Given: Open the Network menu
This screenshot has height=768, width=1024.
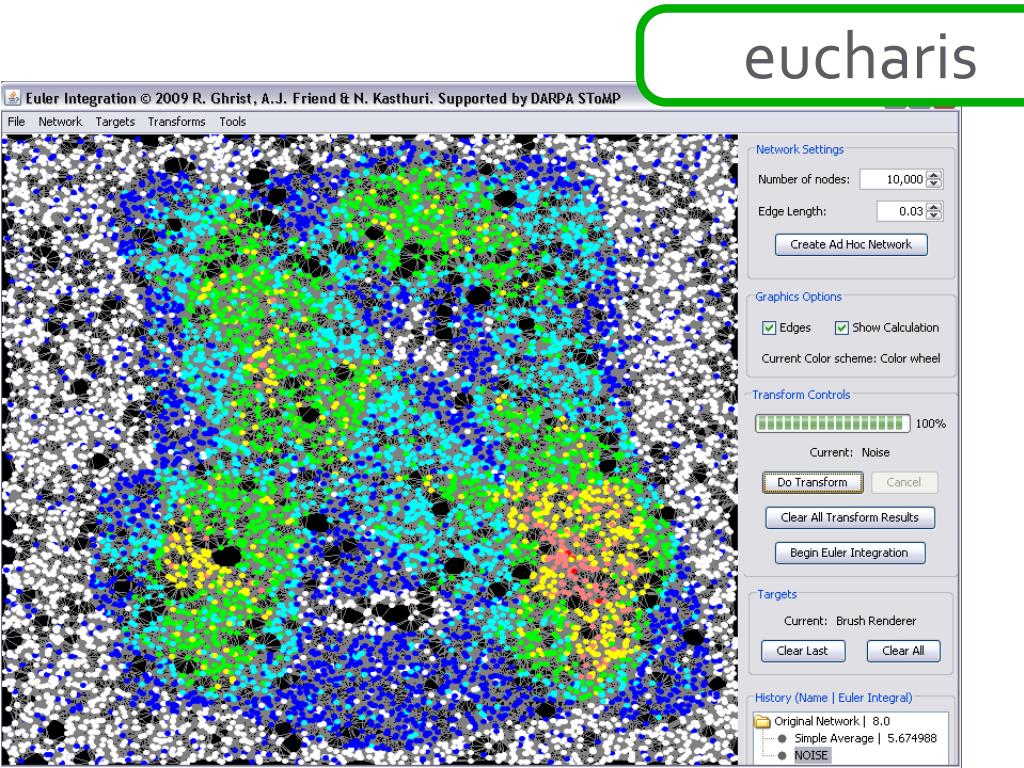Looking at the screenshot, I should [x=60, y=121].
